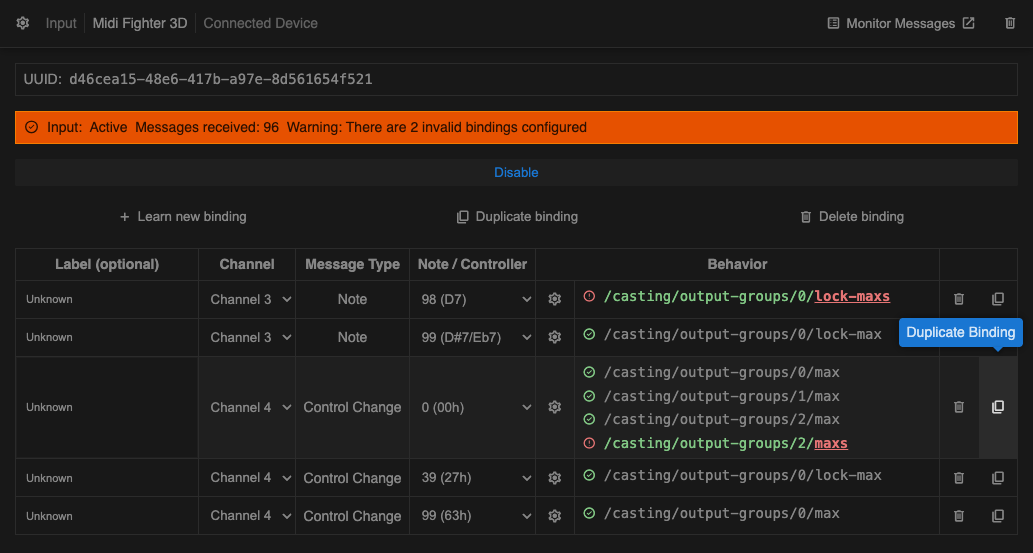Image resolution: width=1033 pixels, height=553 pixels.
Task: Click the Input label in header
Action: pyautogui.click(x=61, y=23)
